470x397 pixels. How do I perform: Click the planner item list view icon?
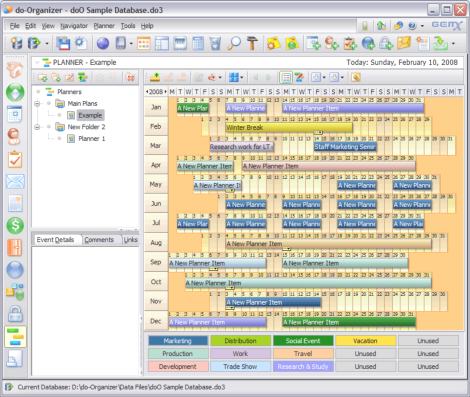coord(286,77)
